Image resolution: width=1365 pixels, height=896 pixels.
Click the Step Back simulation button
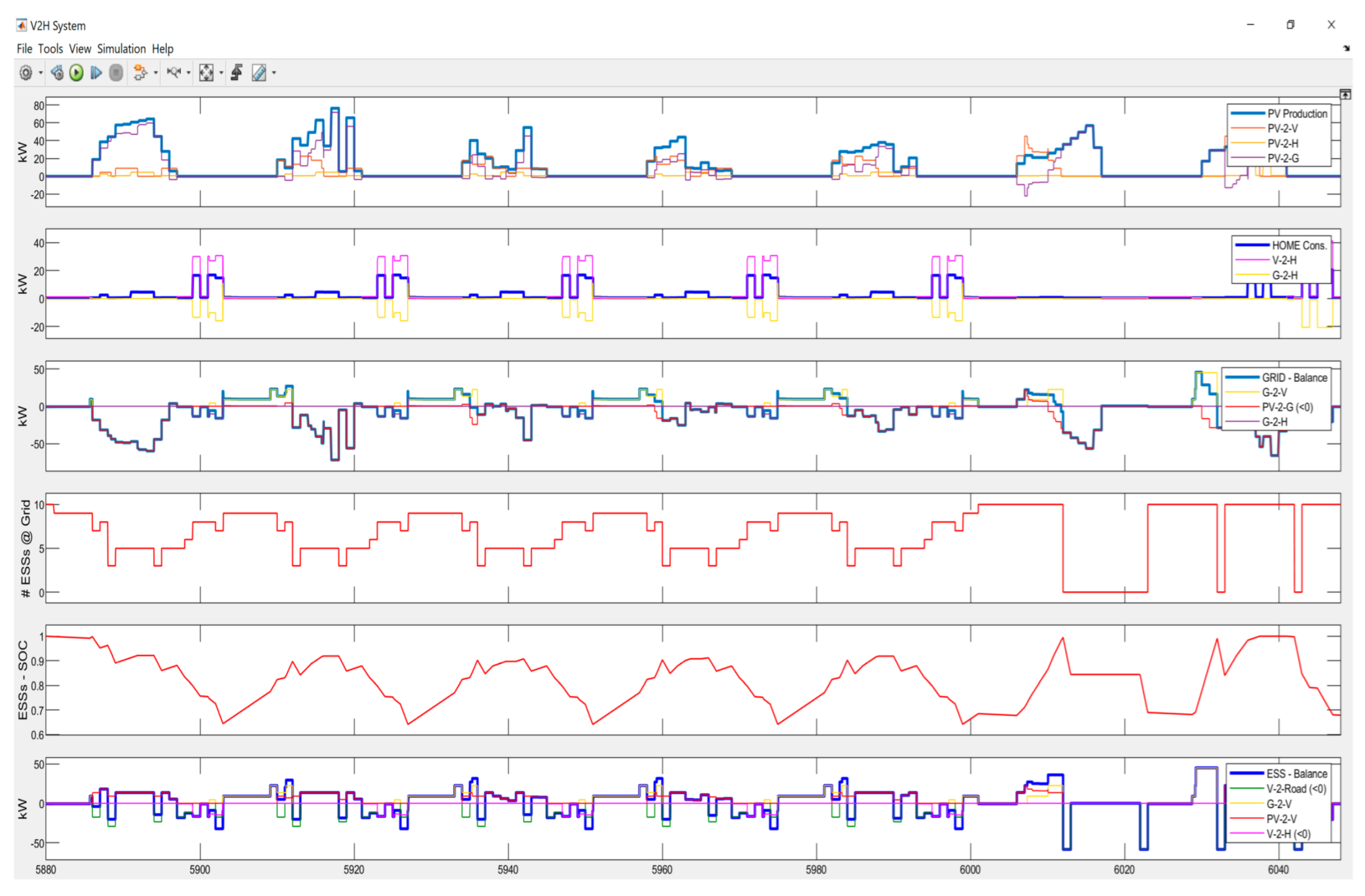(57, 73)
